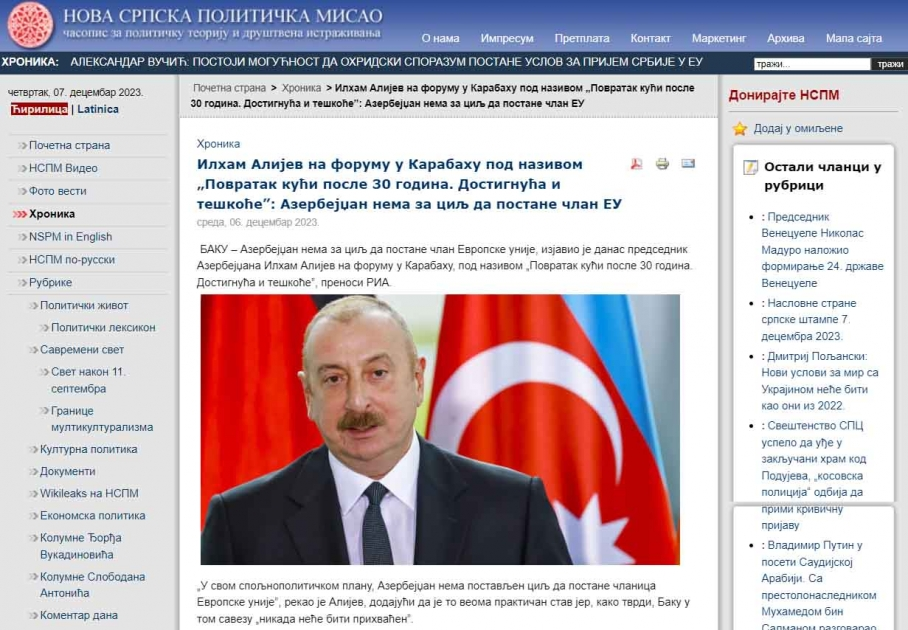This screenshot has width=908, height=630.
Task: Open Насловне стране српске штампе 7. децембра
Action: tap(809, 320)
